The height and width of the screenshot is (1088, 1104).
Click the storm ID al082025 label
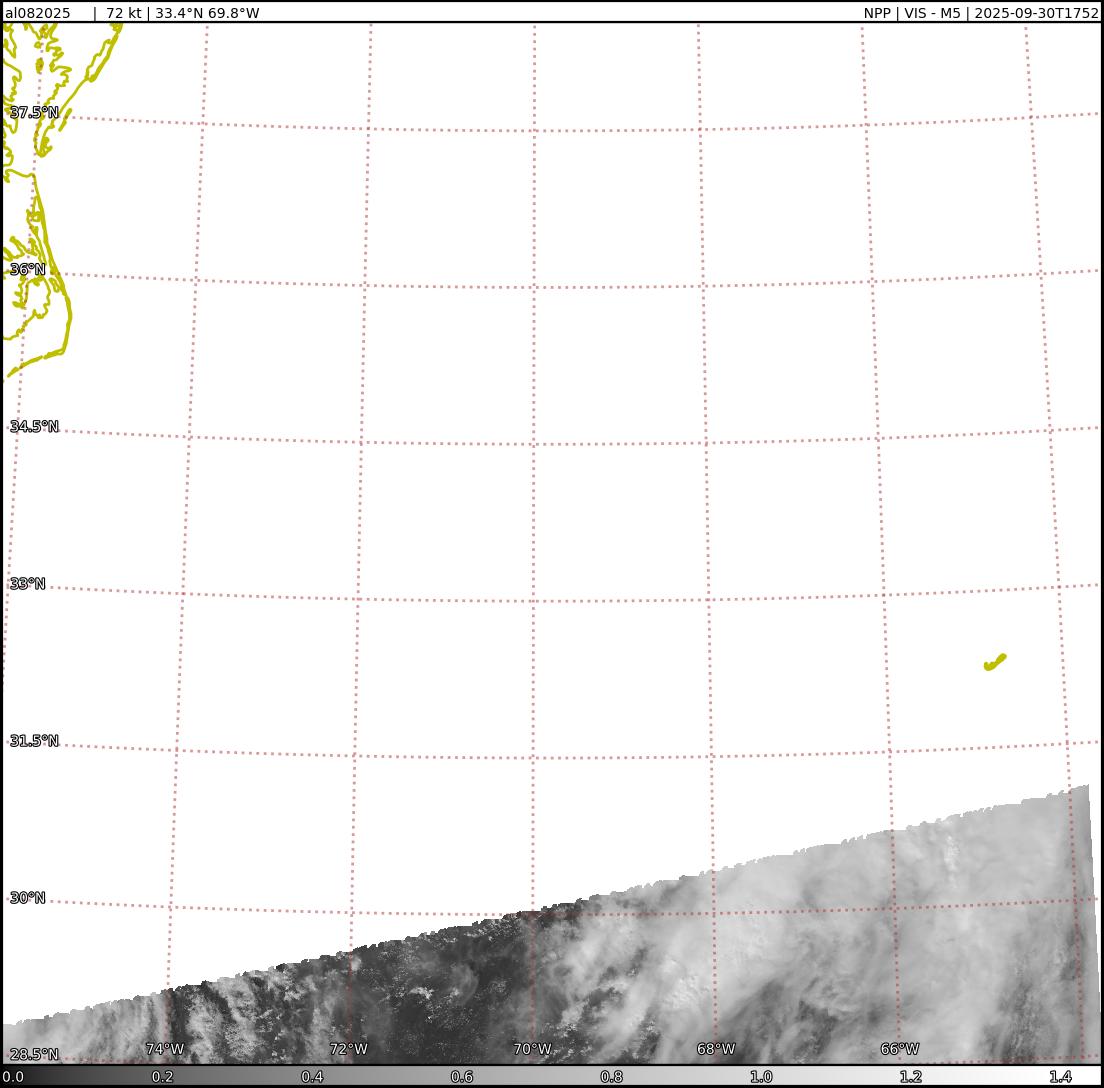[x=38, y=13]
